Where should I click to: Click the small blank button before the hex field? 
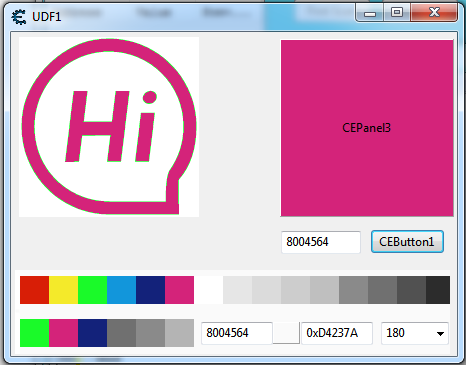click(x=286, y=333)
